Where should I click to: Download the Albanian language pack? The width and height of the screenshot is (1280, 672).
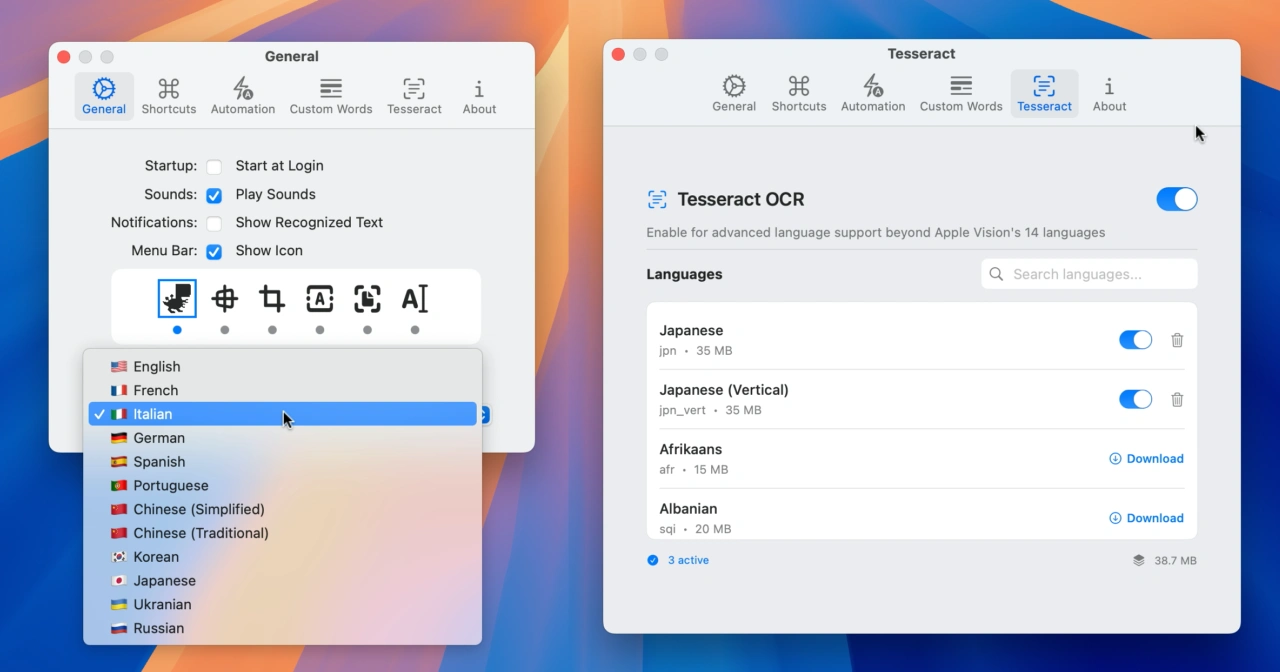pyautogui.click(x=1146, y=518)
